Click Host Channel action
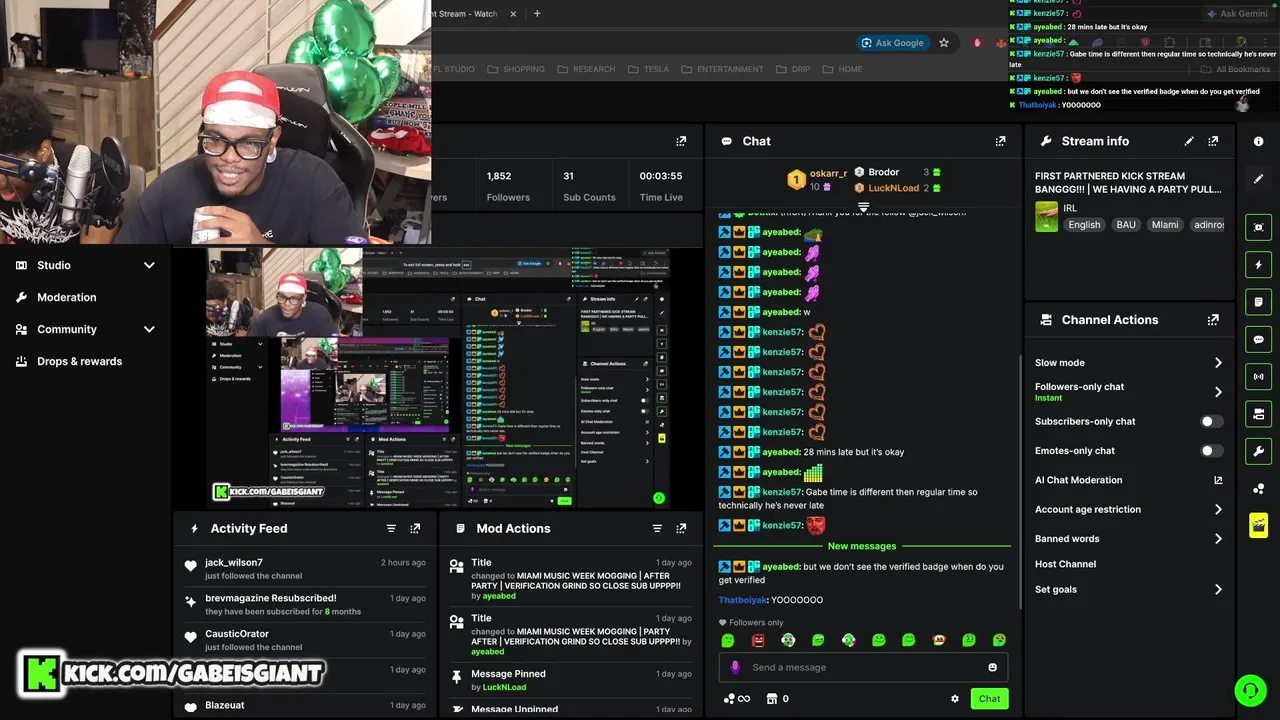The height and width of the screenshot is (720, 1280). click(x=1065, y=564)
